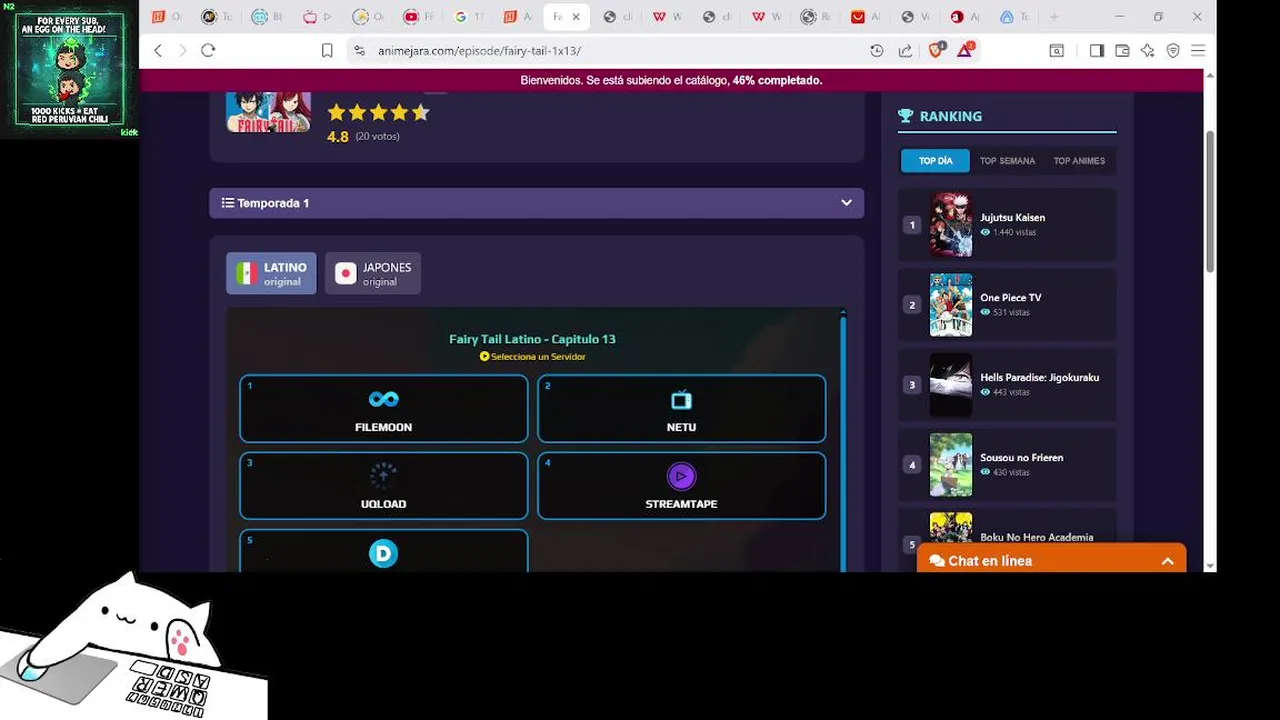The image size is (1280, 720).
Task: Open the Jujutsu Kaisen ranking thumbnail
Action: [x=951, y=225]
